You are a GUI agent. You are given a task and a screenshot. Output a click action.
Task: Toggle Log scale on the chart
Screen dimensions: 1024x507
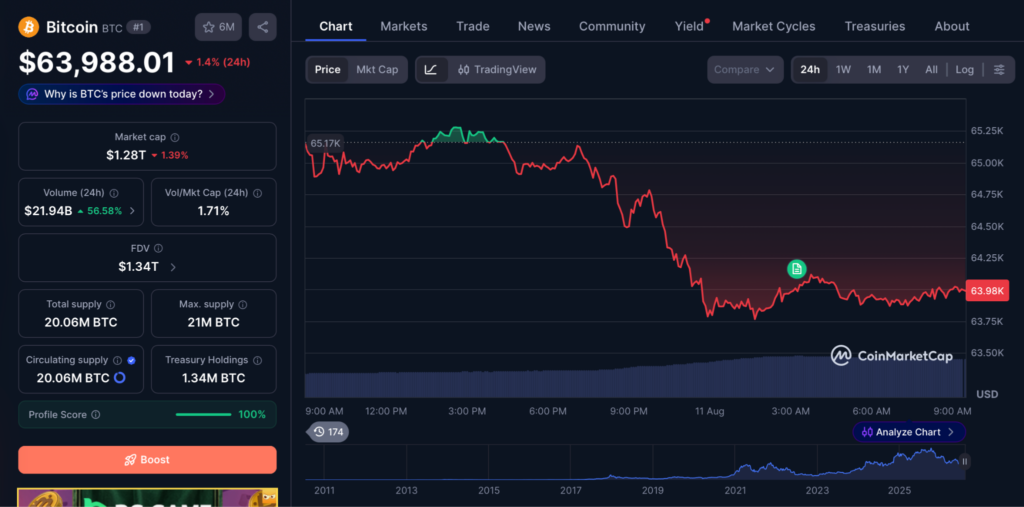(964, 70)
